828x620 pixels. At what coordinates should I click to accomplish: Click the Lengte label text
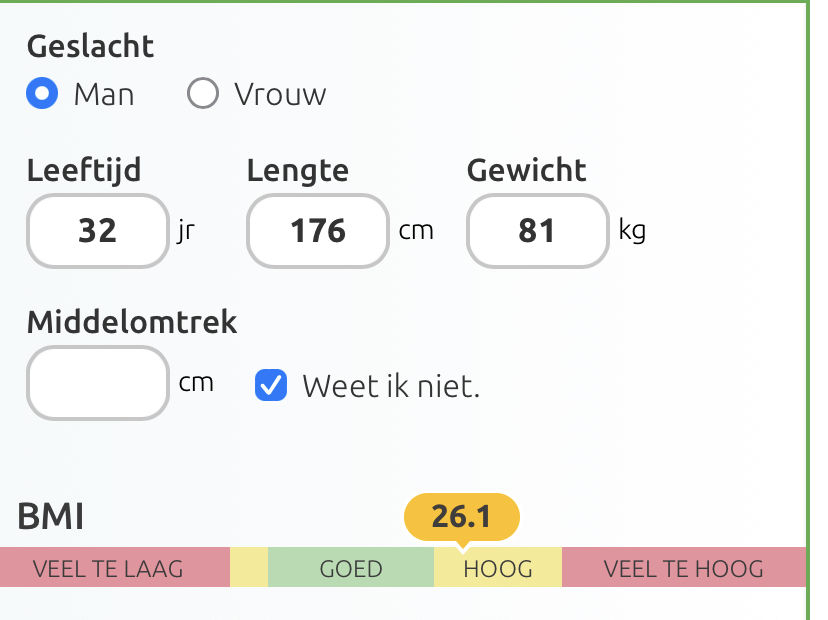298,170
